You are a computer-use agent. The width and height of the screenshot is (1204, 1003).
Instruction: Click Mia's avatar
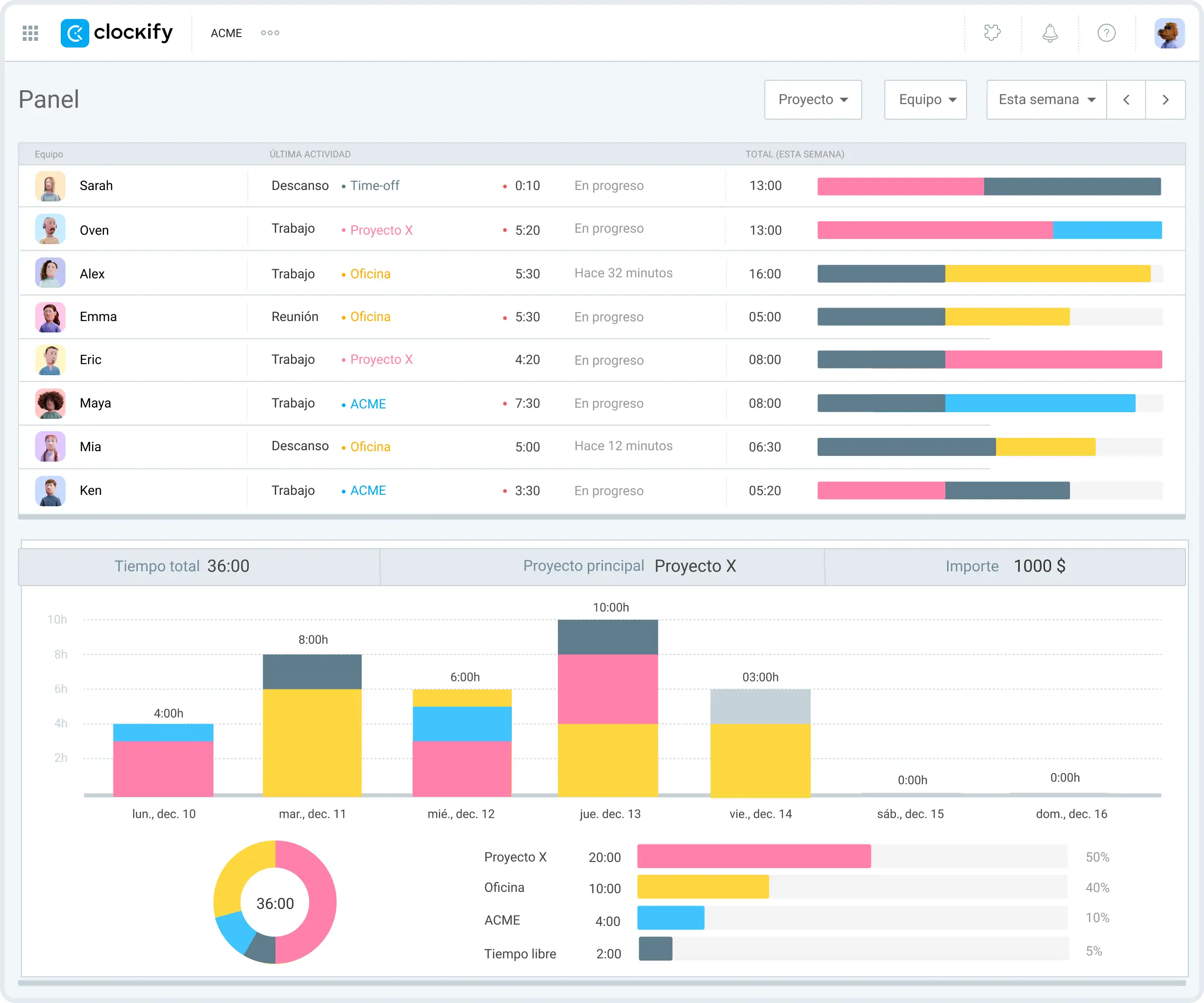coord(50,447)
